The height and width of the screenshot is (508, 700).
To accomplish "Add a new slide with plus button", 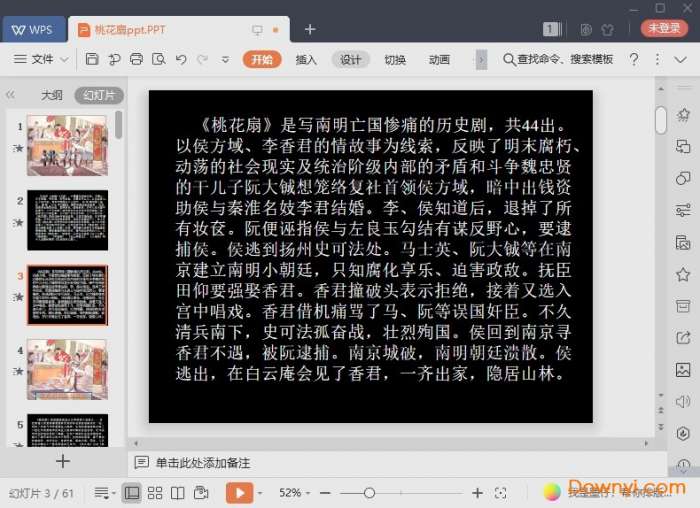I will click(x=63, y=461).
